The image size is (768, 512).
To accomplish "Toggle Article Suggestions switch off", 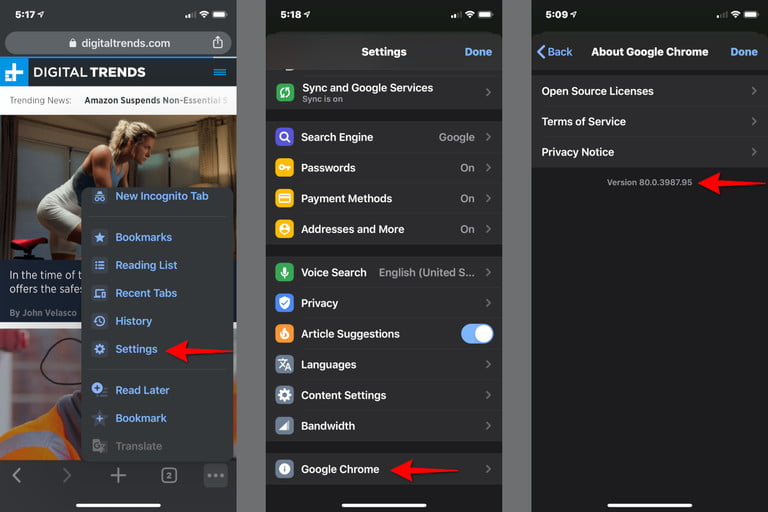I will pos(477,334).
